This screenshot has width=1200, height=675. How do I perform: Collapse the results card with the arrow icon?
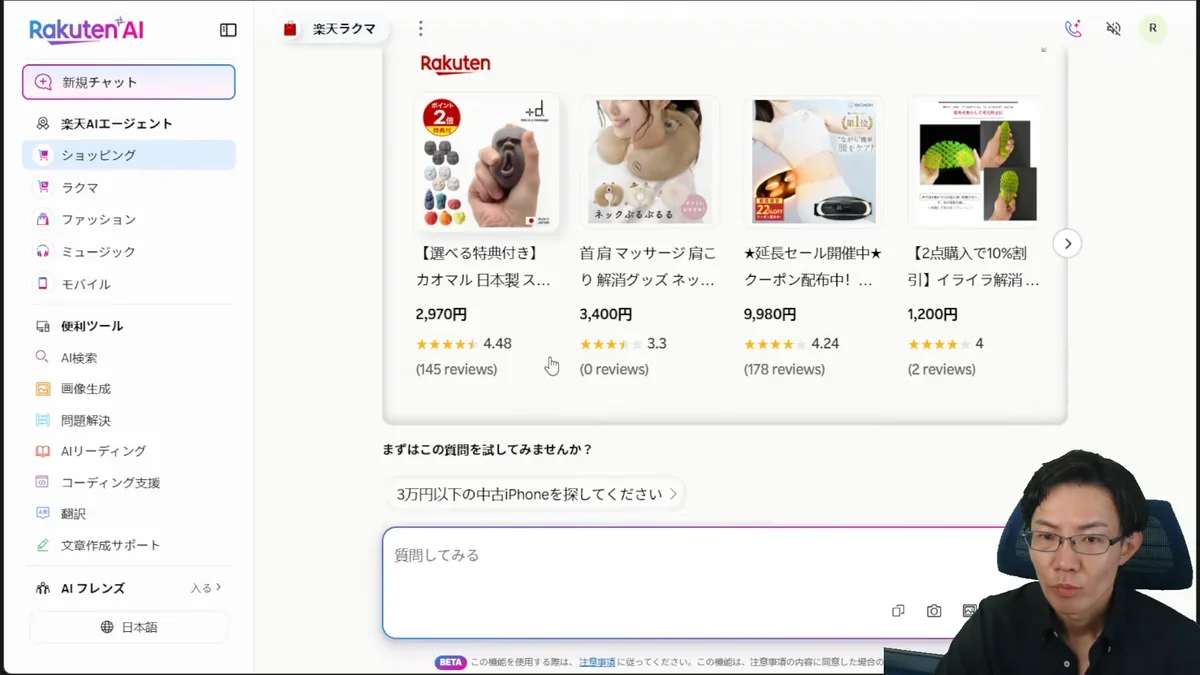pyautogui.click(x=1043, y=49)
